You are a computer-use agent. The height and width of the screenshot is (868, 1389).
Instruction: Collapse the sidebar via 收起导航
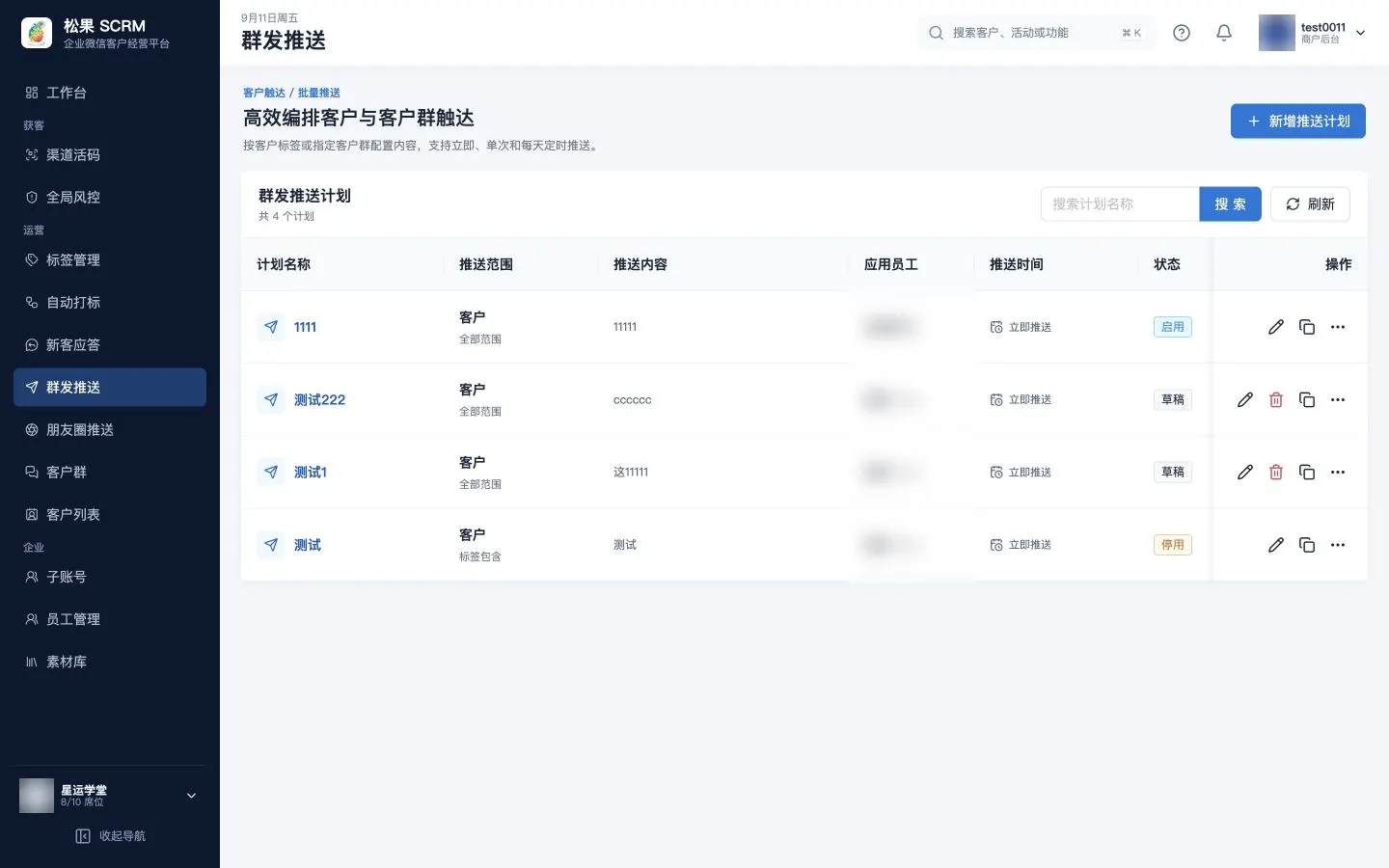110,836
